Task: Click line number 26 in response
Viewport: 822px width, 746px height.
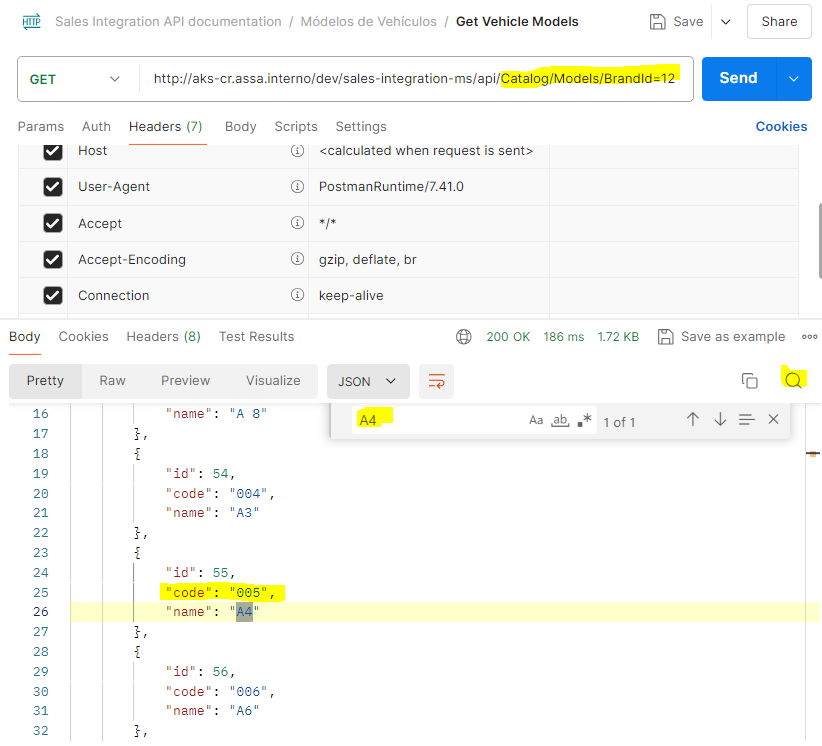Action: (x=41, y=612)
